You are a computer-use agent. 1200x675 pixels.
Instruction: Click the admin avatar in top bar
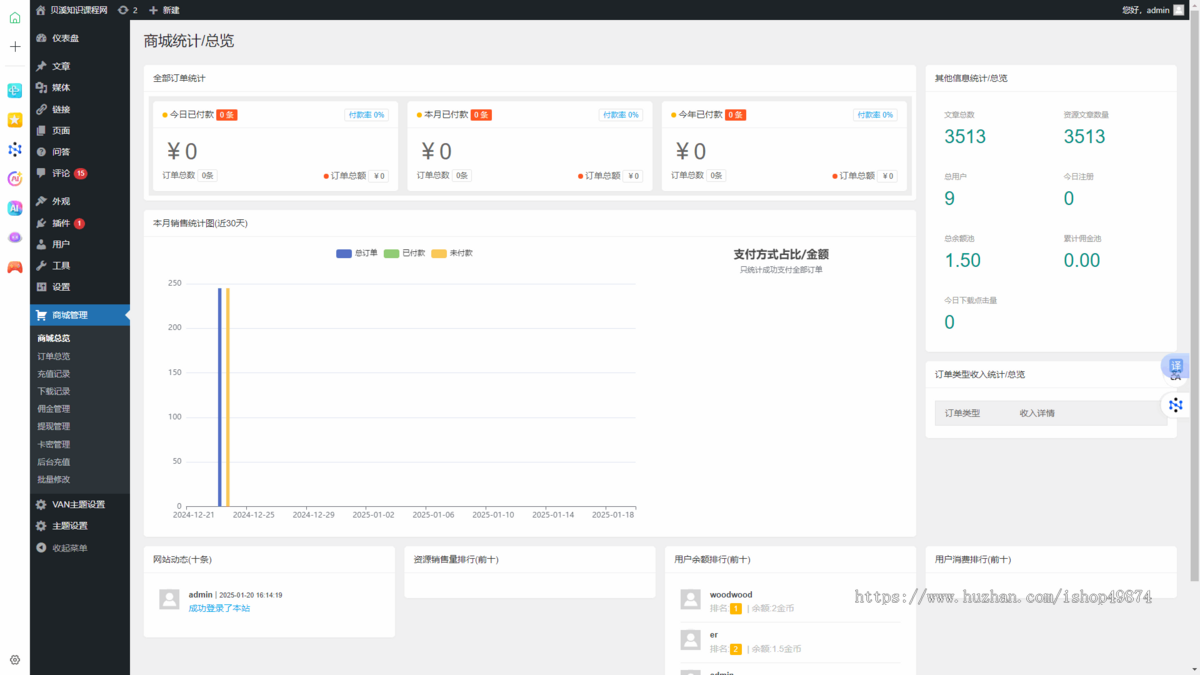click(x=1178, y=10)
